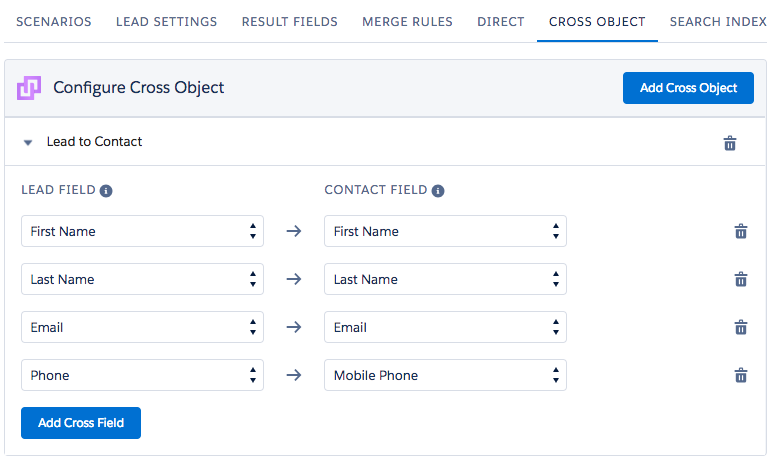Remove the Email field mapping row
Screen dimensions: 776x464
(x=740, y=327)
